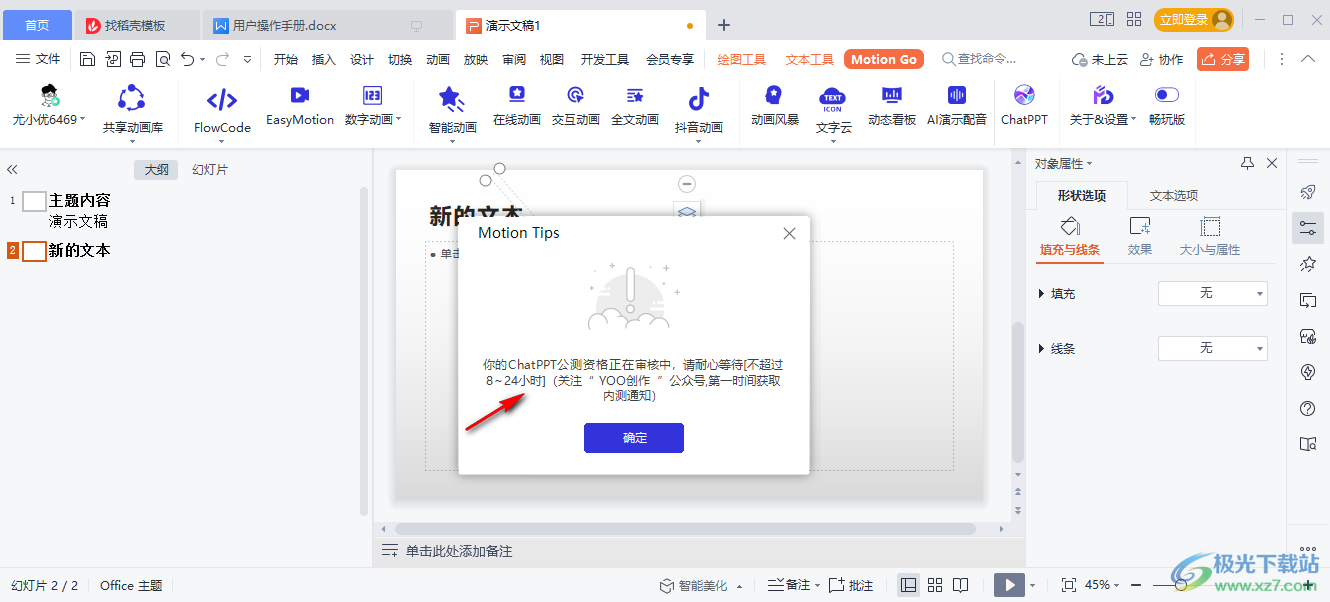Open the 共享动画库 shared animation library
The image size is (1330, 602).
click(132, 109)
